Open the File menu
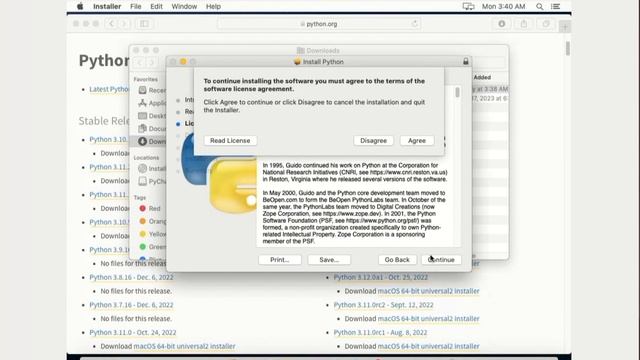This screenshot has width=640, height=360. 136,6
